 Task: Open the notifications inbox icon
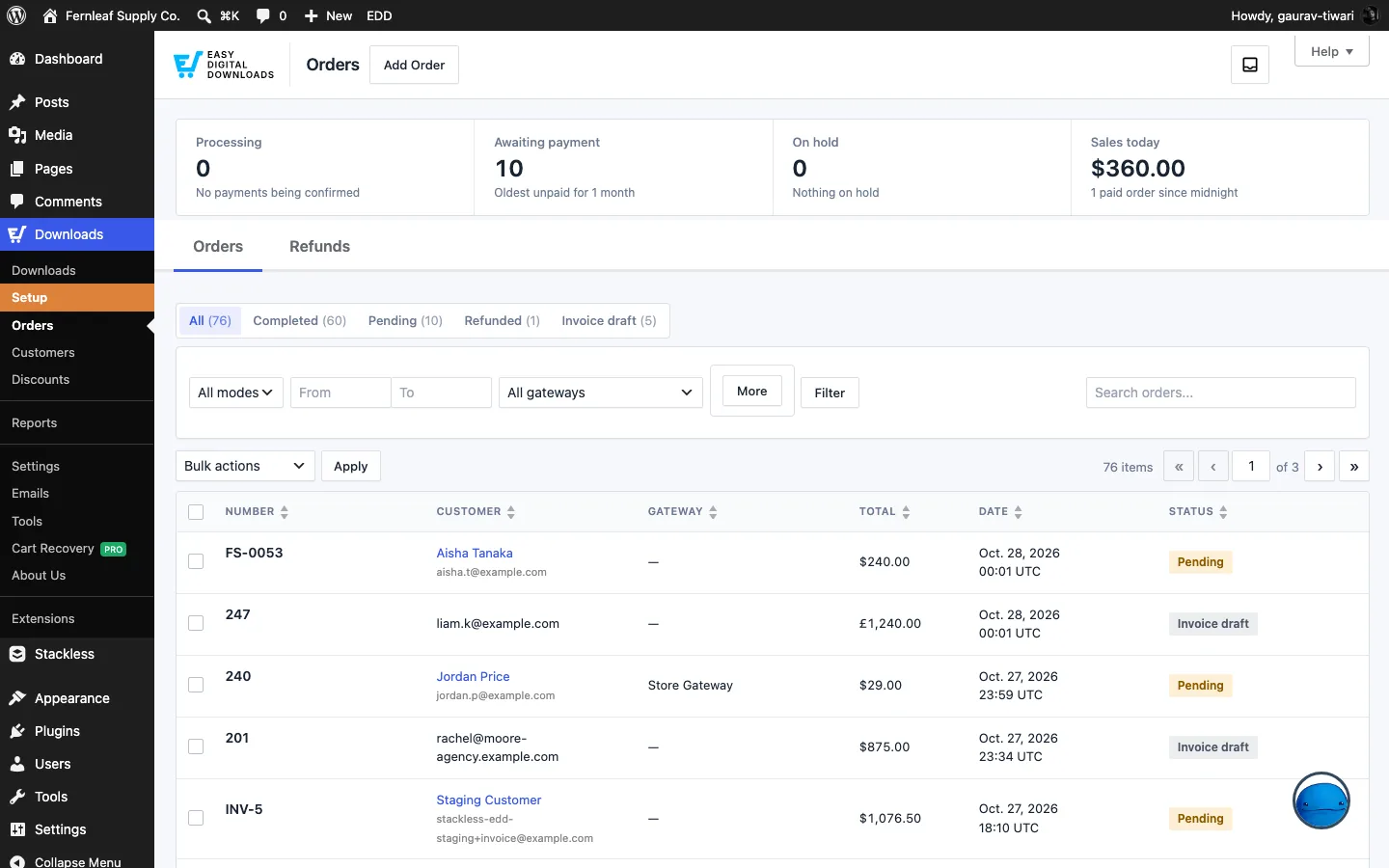click(x=1250, y=65)
